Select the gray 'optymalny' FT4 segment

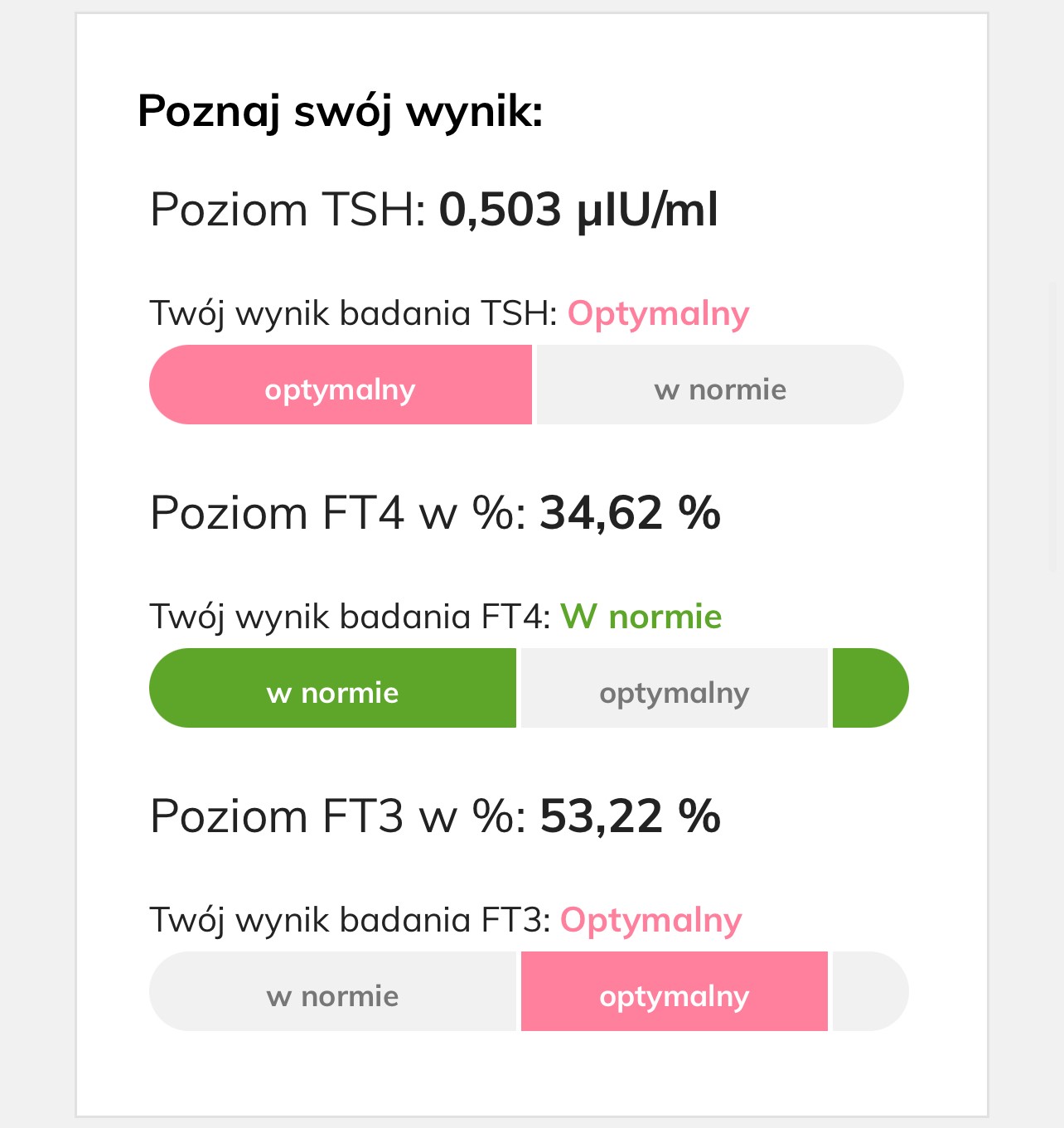point(674,688)
